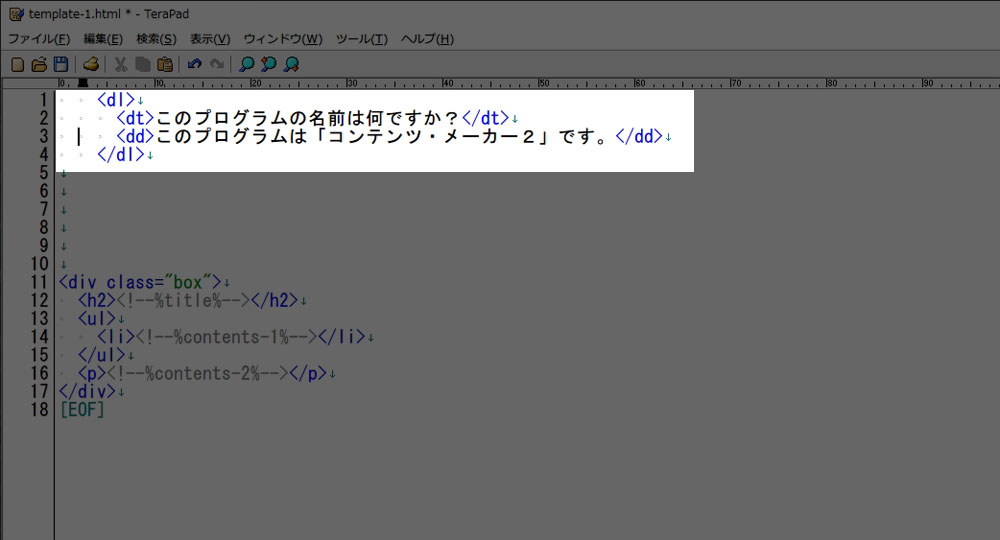Click the <!--%contents-1%--> comment
The width and height of the screenshot is (1000, 540).
tap(226, 337)
